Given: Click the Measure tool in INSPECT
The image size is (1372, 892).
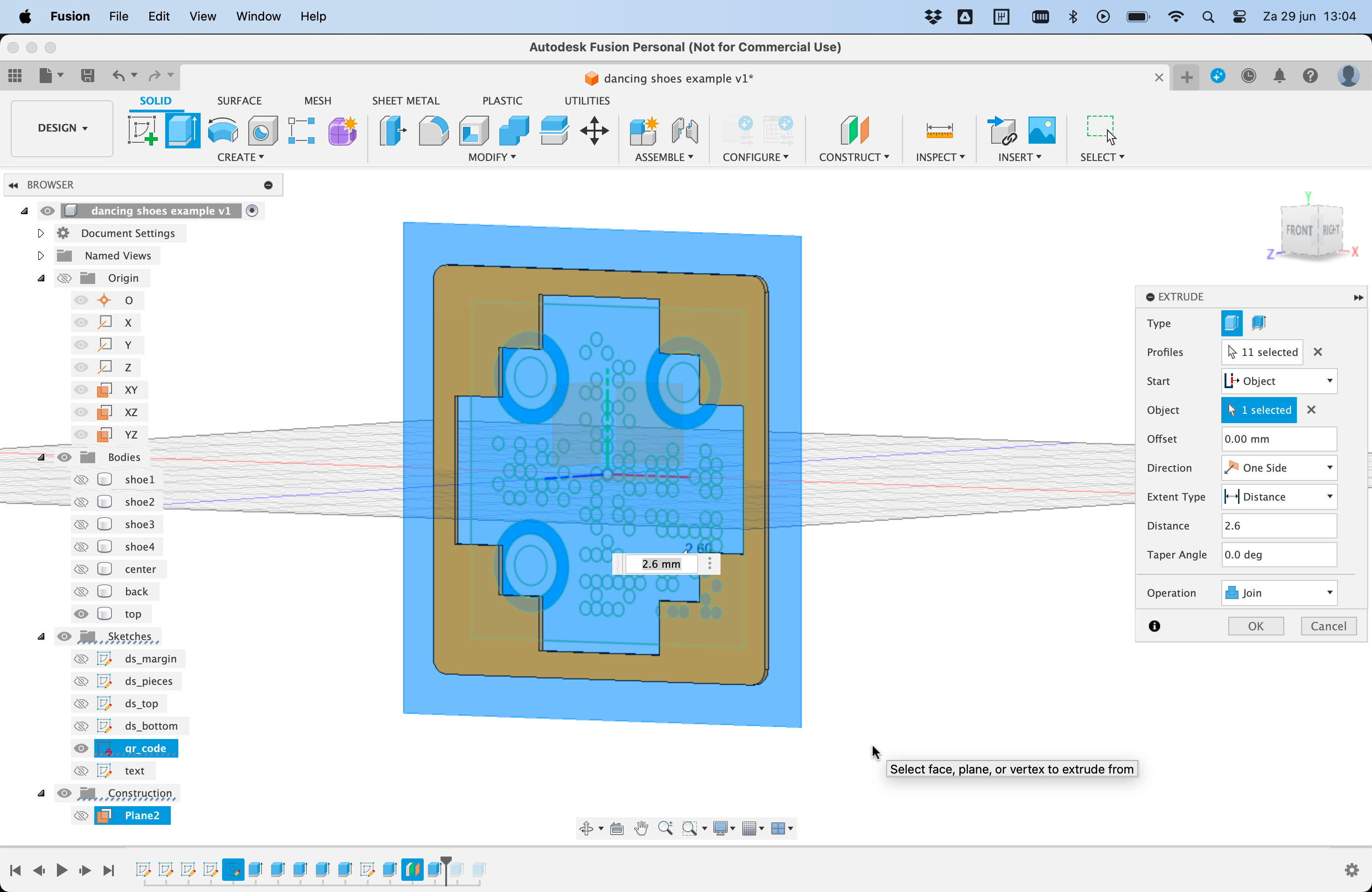Looking at the screenshot, I should point(938,129).
